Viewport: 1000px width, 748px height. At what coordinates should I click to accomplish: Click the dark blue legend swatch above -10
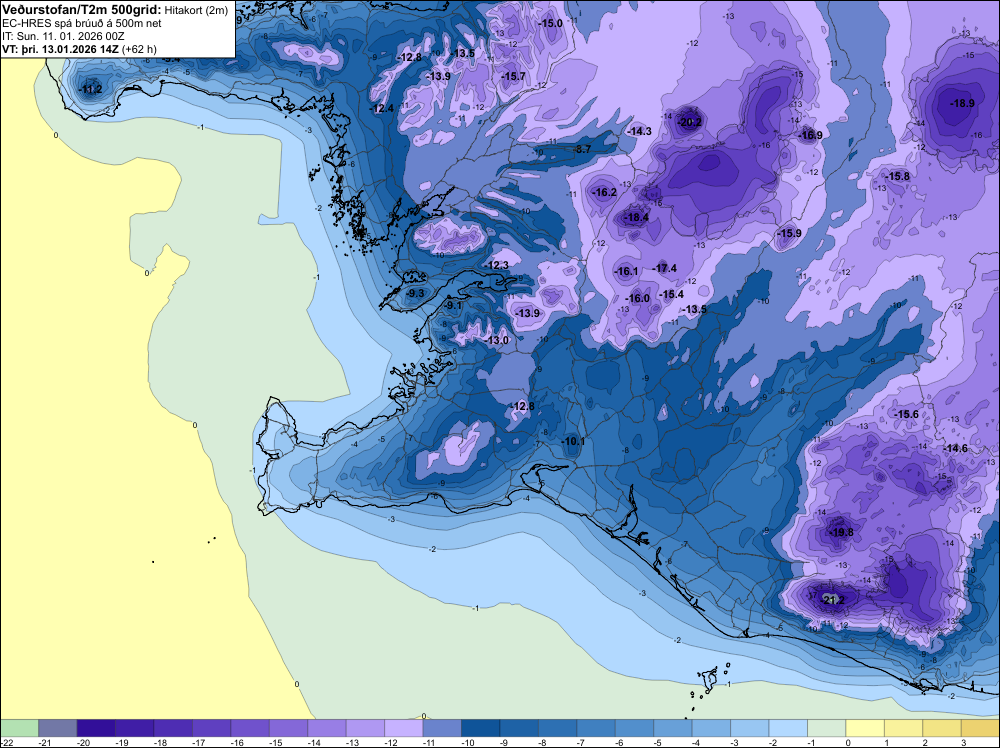(x=480, y=728)
